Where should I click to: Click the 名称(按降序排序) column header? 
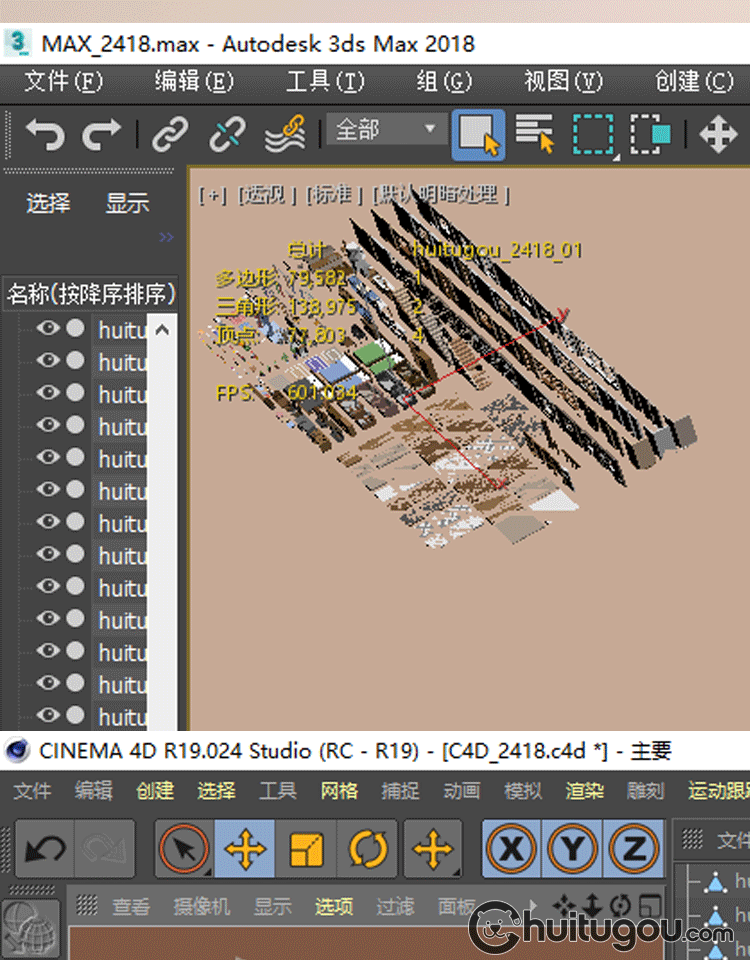click(x=91, y=294)
